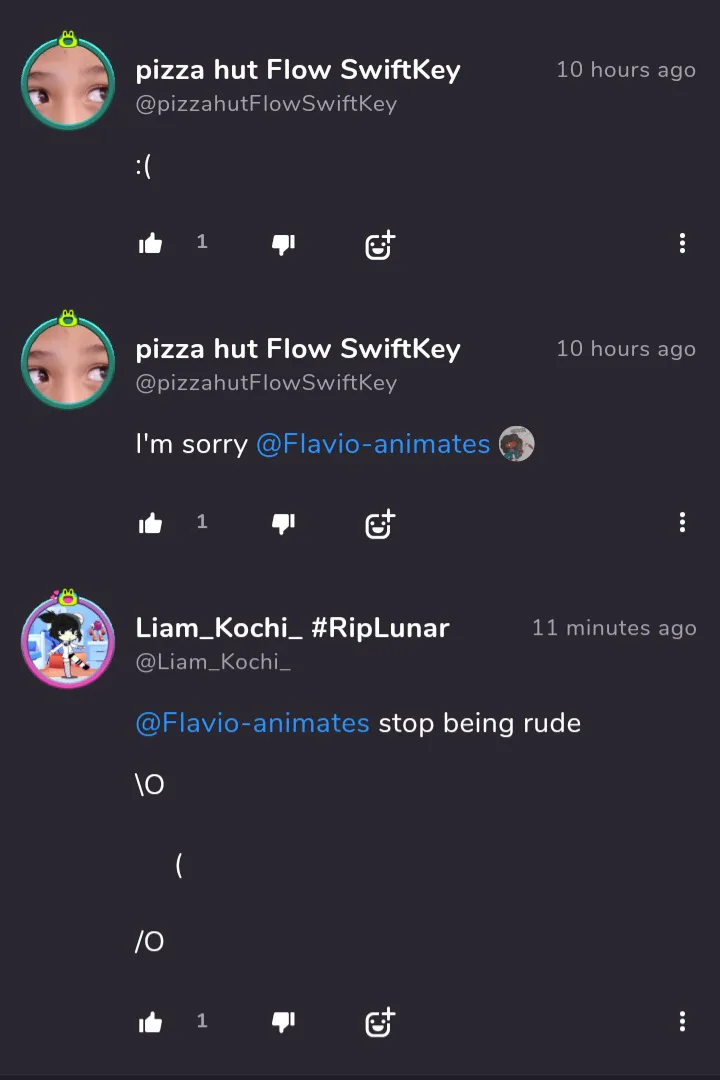This screenshot has height=1080, width=720.
Task: Open @Flavio-animates mention in Liam_Kochi_'s comment
Action: click(x=252, y=723)
